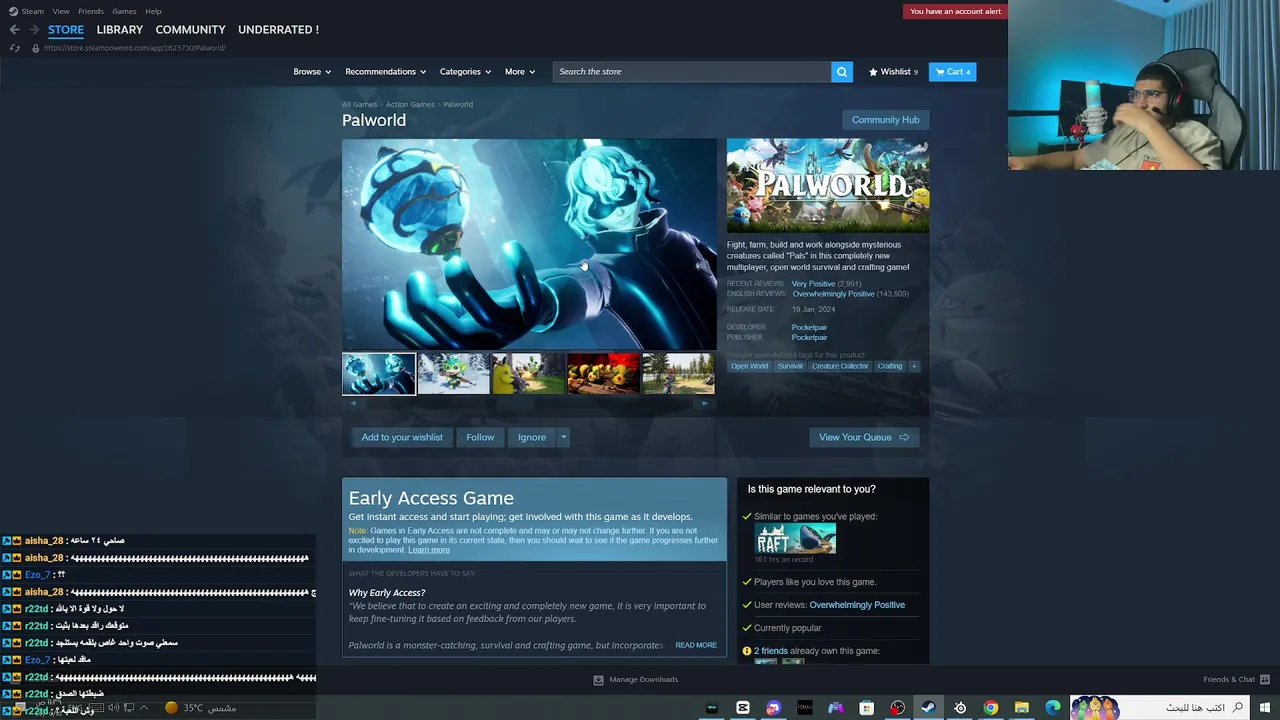1280x720 pixels.
Task: Click the All Games breadcrumb
Action: 359,104
